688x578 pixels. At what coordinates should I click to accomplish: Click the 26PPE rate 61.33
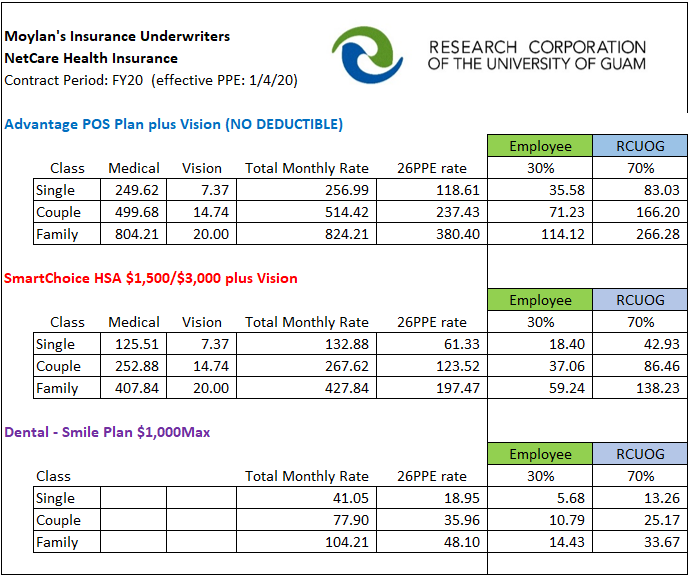pyautogui.click(x=432, y=344)
